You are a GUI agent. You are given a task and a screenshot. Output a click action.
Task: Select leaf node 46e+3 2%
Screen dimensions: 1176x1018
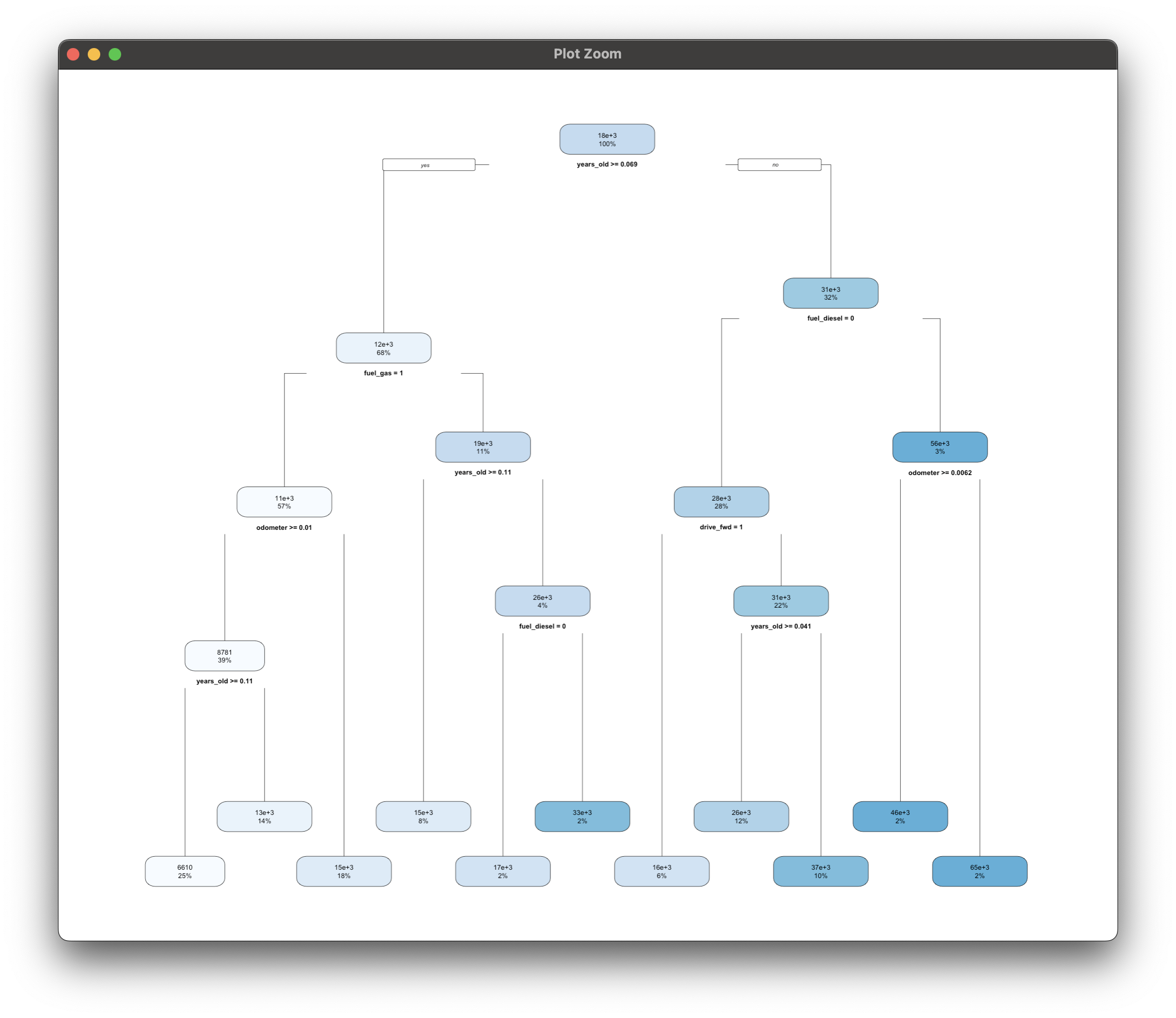(x=900, y=817)
